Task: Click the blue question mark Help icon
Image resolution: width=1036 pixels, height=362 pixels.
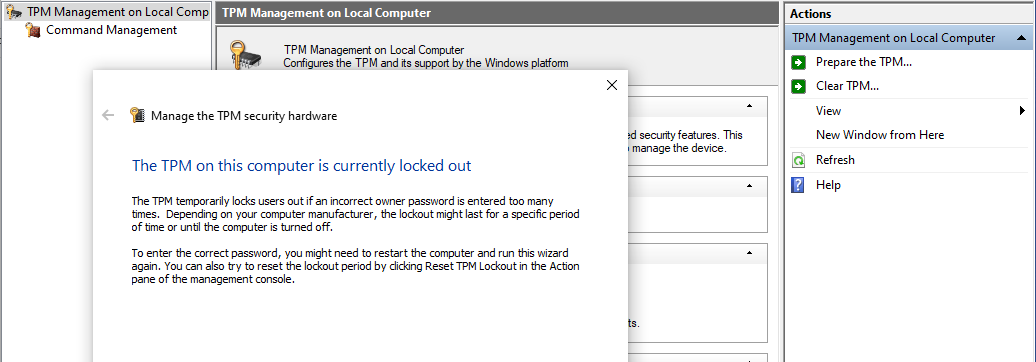Action: tap(798, 185)
